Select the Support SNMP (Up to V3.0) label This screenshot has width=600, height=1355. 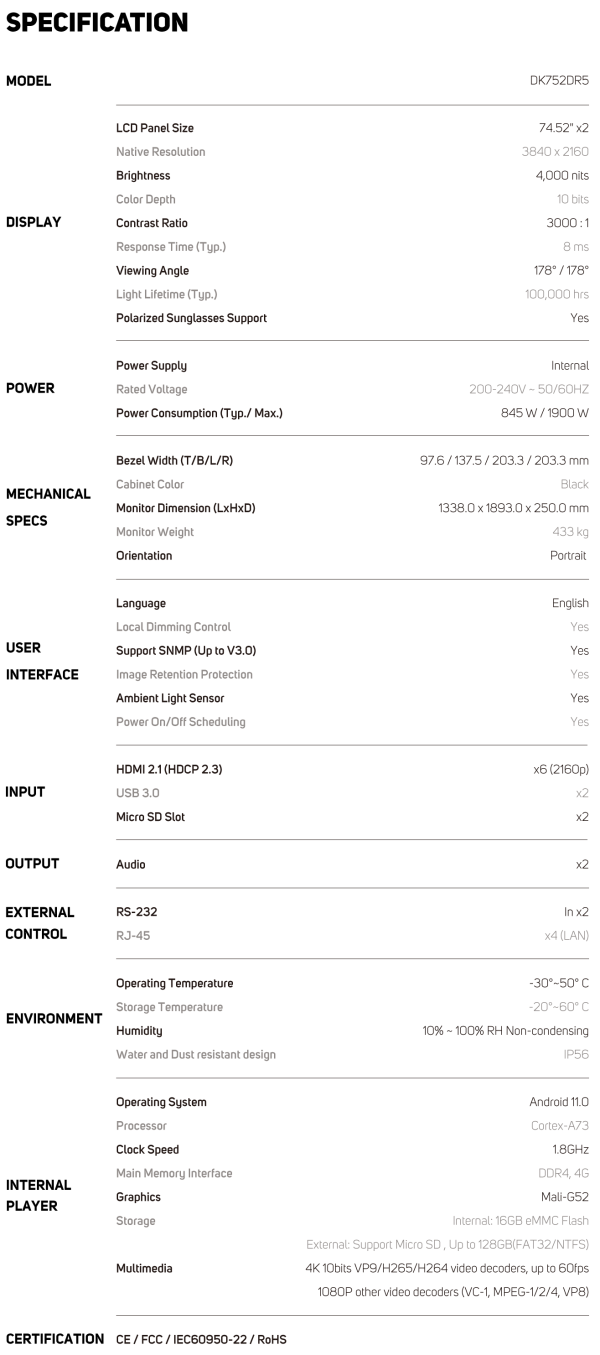coord(182,650)
